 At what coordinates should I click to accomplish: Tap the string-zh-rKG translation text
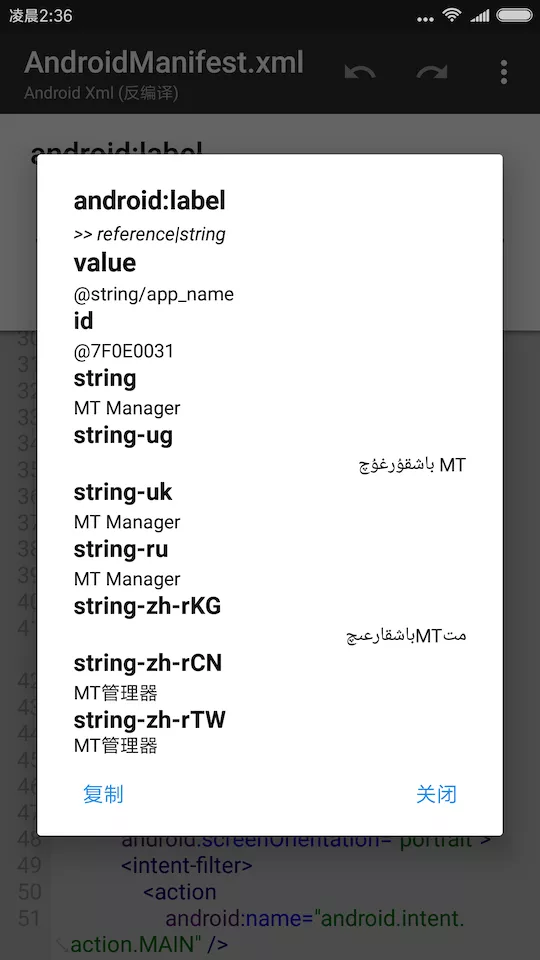point(407,636)
